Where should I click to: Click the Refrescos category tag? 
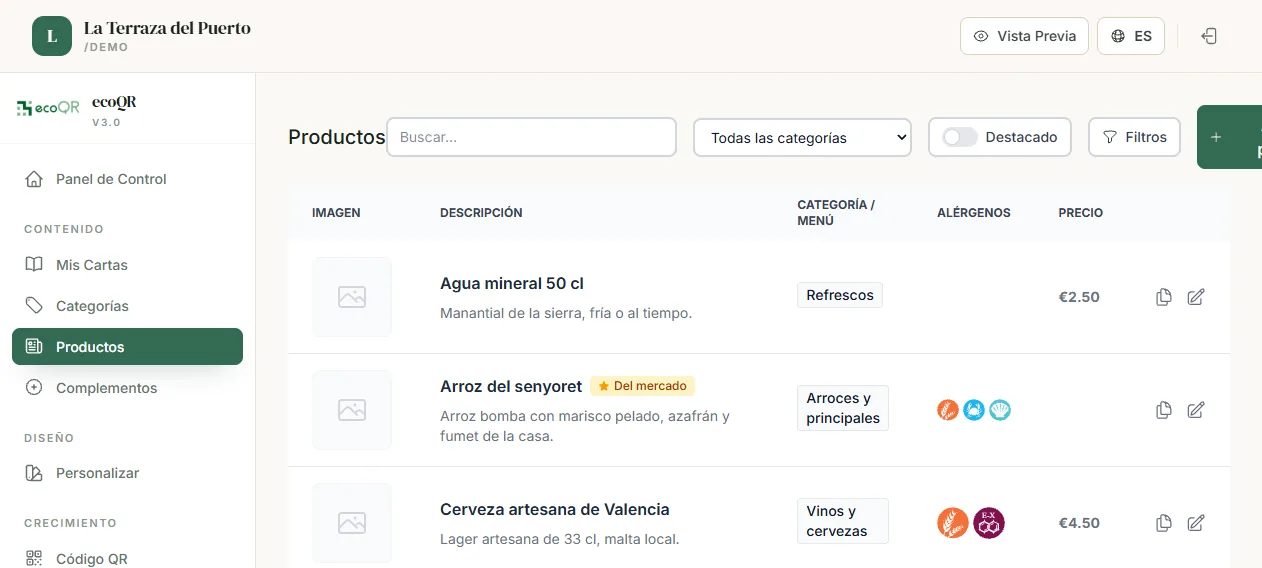point(840,295)
